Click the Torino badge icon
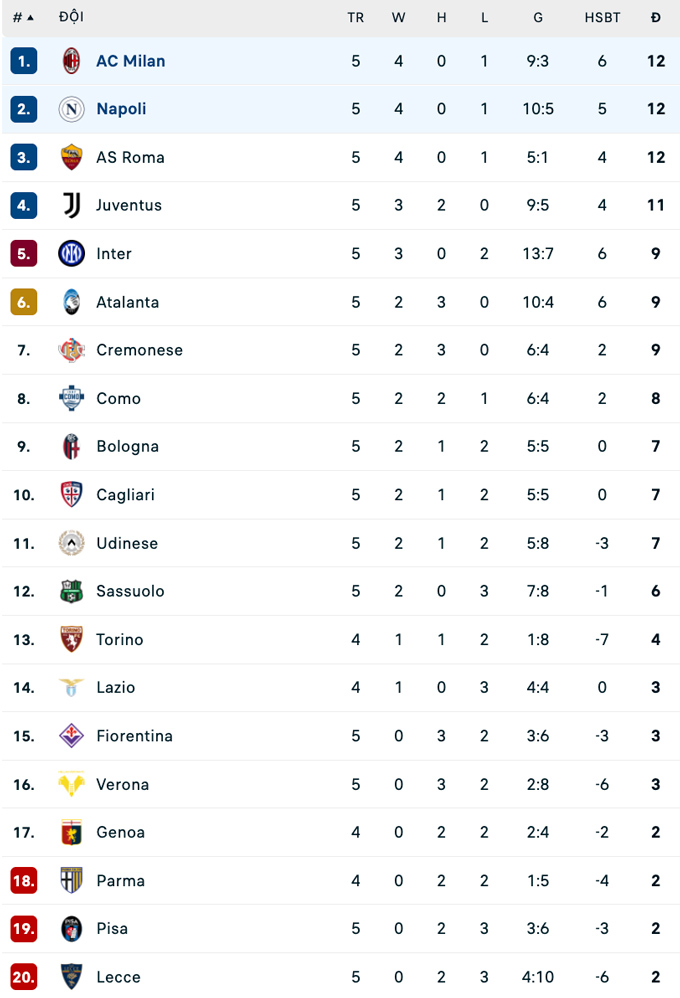The width and height of the screenshot is (680, 998). pyautogui.click(x=71, y=640)
